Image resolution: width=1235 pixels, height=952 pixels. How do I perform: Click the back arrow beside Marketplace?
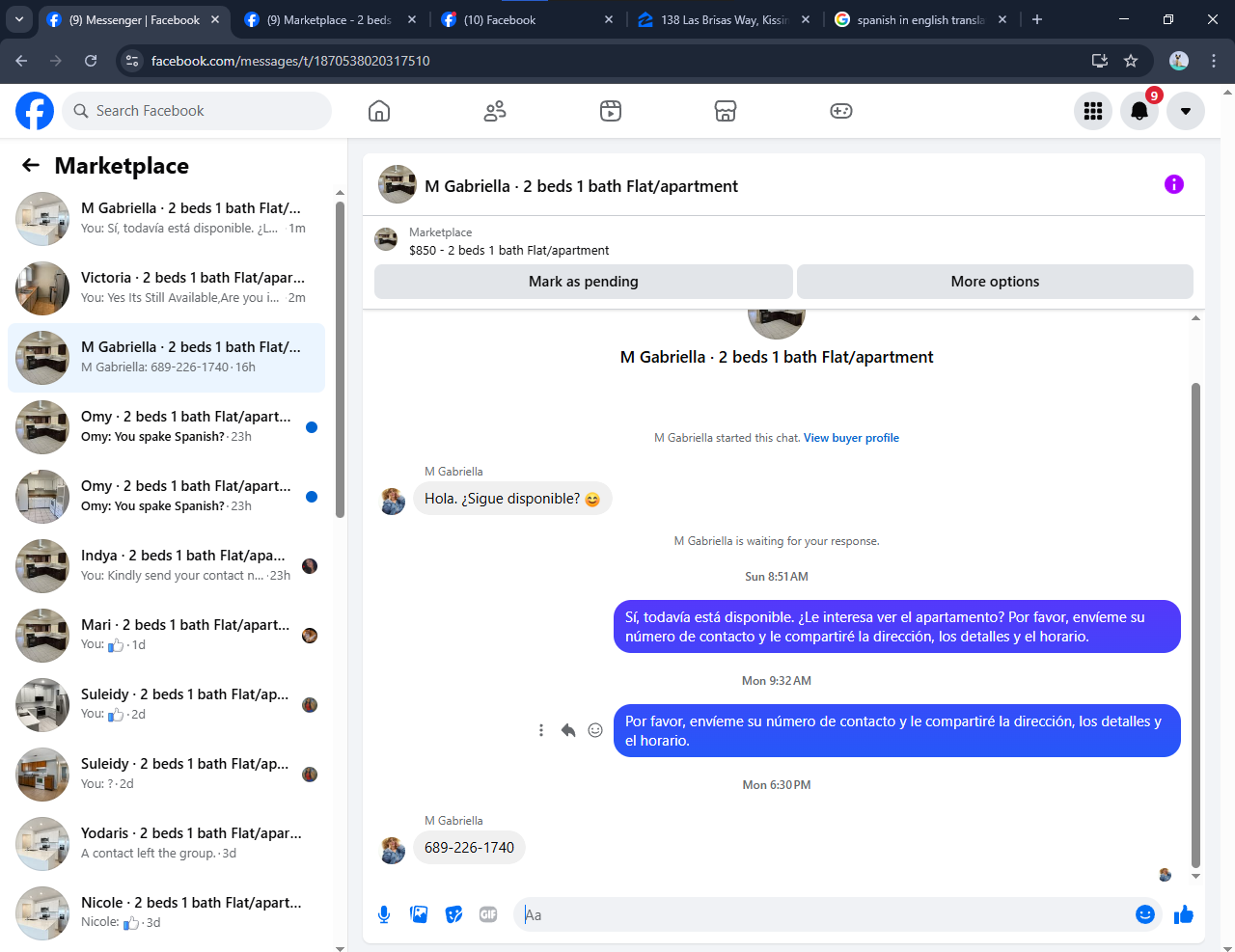pos(31,165)
